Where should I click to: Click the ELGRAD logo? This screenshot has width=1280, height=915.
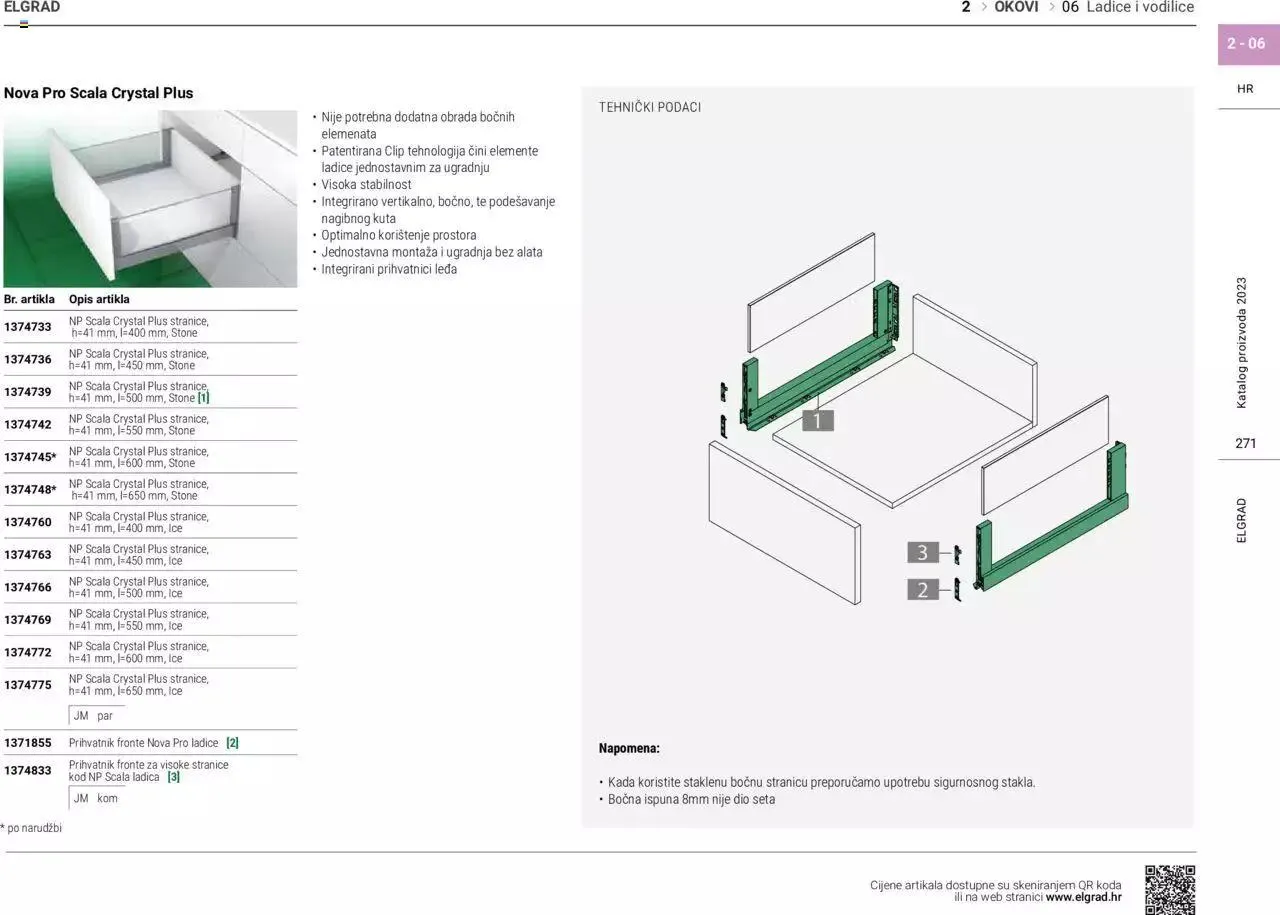pyautogui.click(x=32, y=7)
